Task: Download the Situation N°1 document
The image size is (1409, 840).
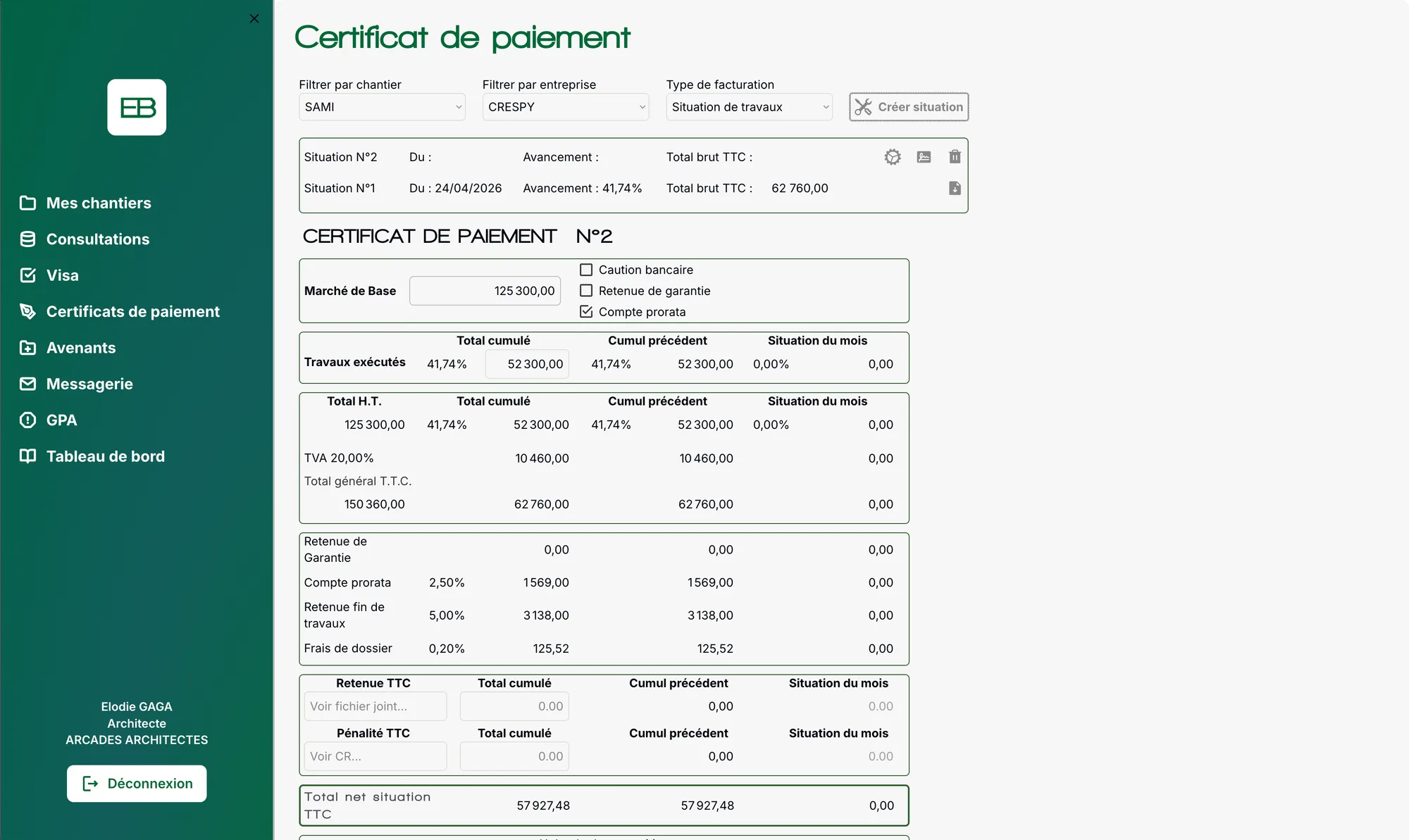Action: pos(955,188)
